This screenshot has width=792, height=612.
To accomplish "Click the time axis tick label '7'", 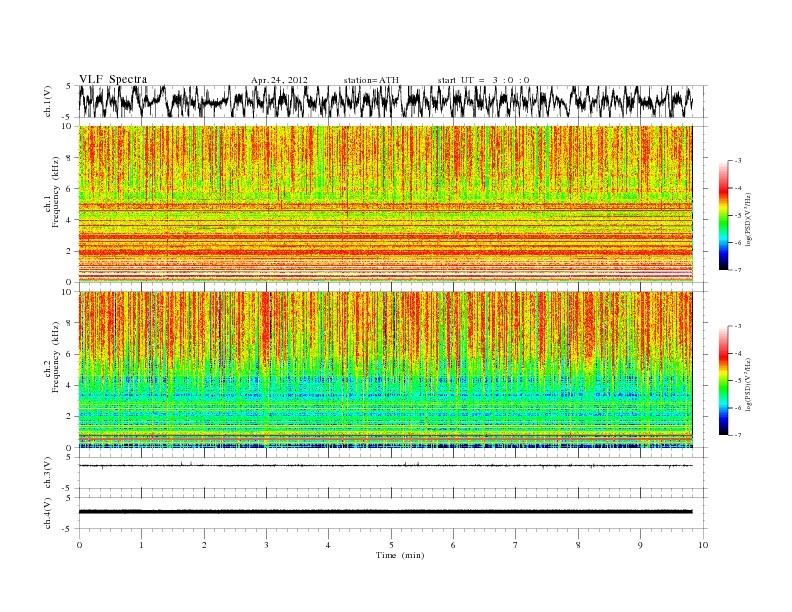I will 516,545.
